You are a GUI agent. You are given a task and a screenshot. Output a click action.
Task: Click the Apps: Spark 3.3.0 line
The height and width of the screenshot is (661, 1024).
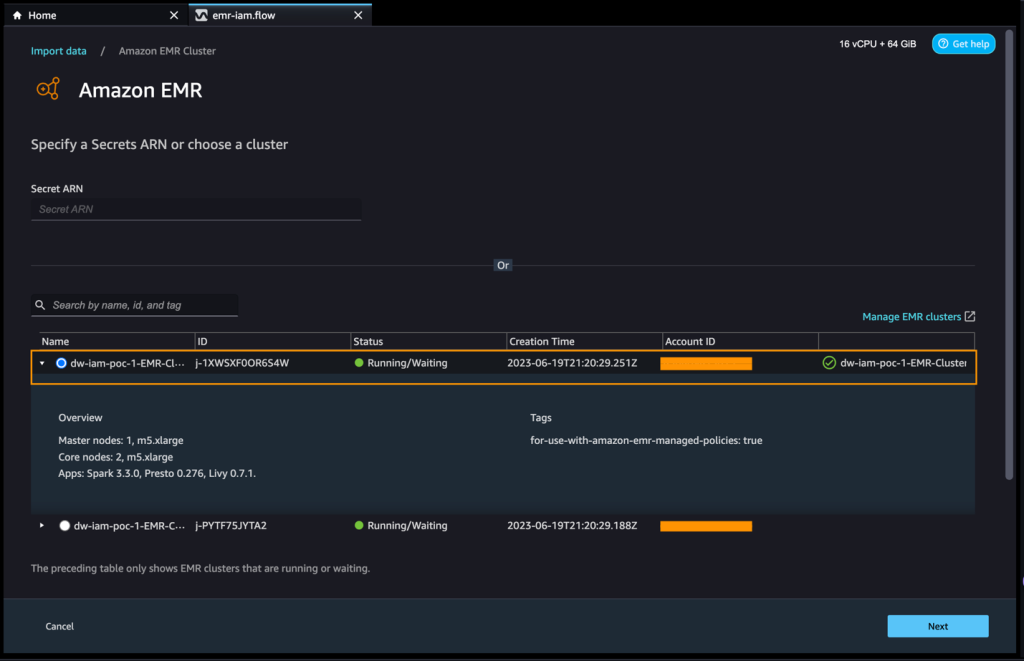(157, 473)
